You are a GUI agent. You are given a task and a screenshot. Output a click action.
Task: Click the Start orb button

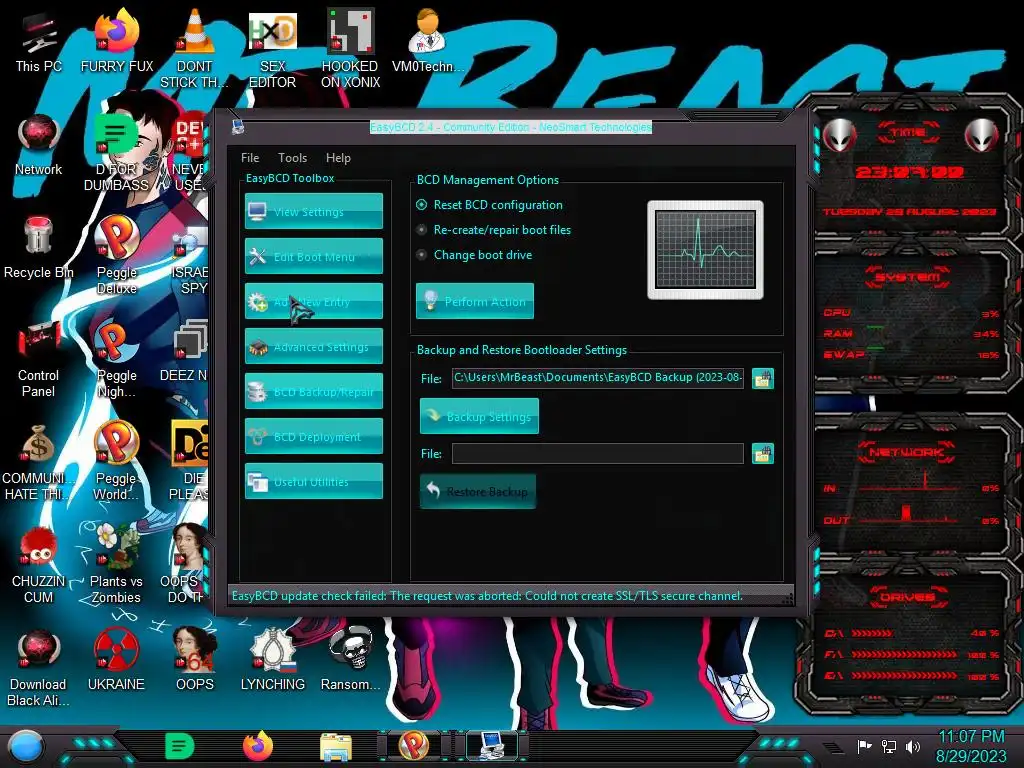click(26, 747)
